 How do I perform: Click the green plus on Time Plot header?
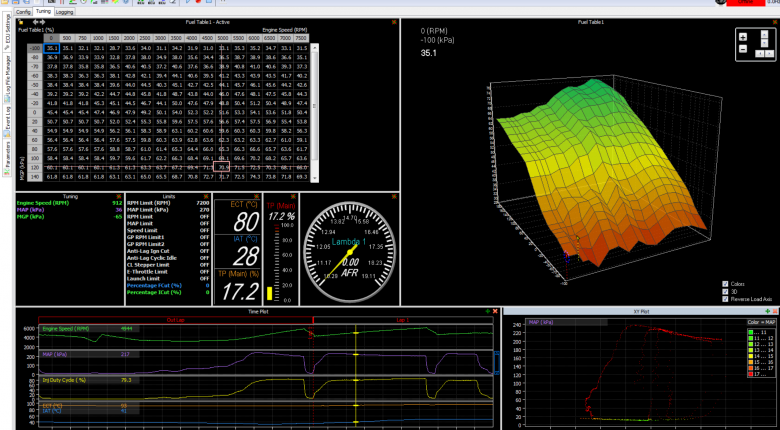(488, 311)
